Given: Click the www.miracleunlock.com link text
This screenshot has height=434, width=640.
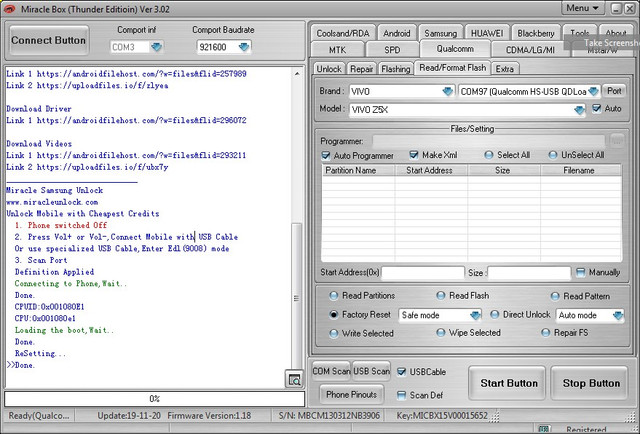Looking at the screenshot, I should (52, 202).
